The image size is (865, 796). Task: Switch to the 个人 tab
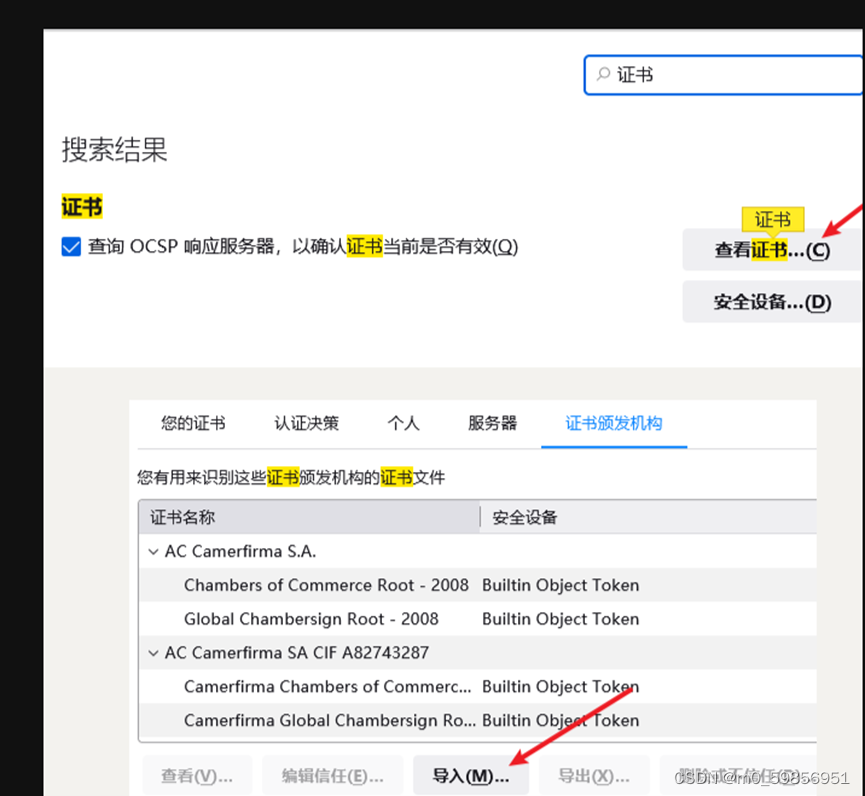(x=404, y=423)
